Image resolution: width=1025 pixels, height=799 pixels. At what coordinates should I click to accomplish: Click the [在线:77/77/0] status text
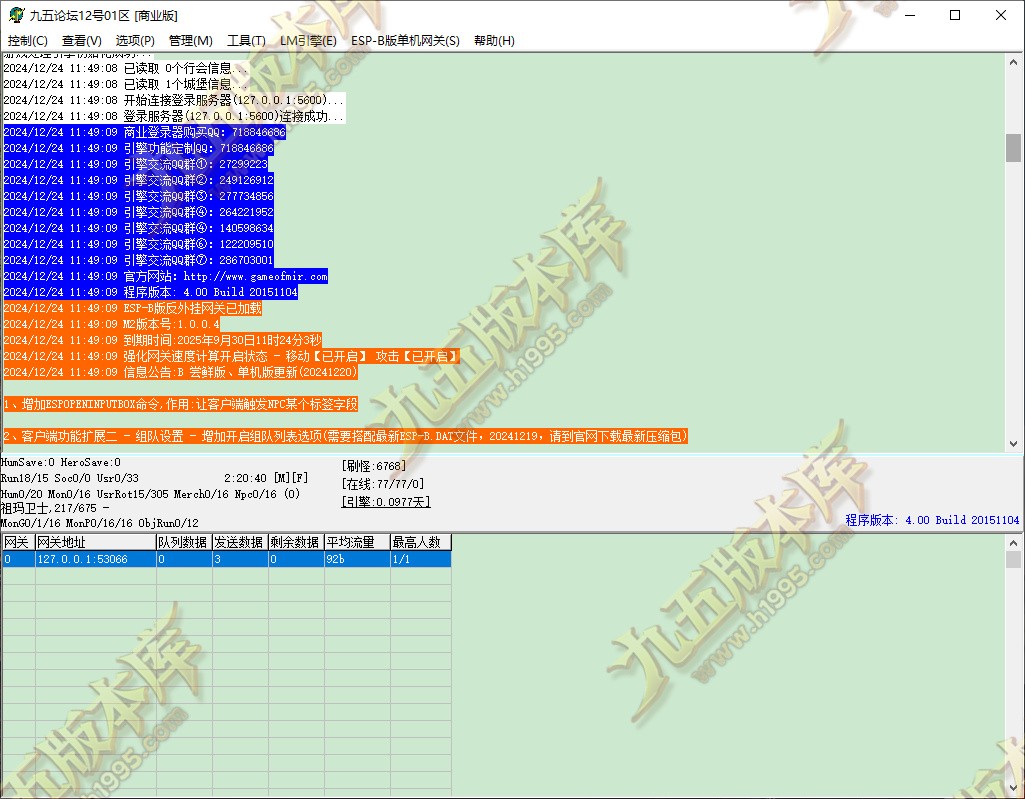coord(383,484)
